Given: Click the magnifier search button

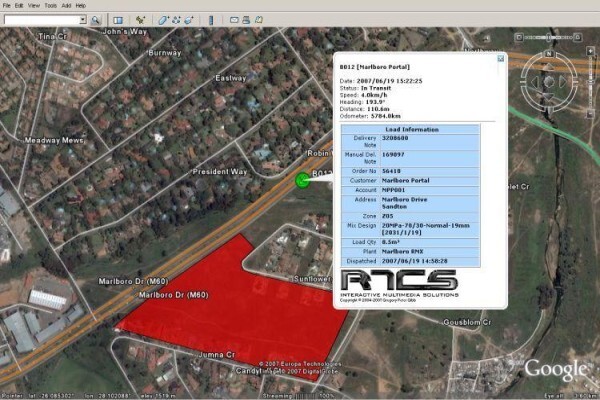Looking at the screenshot, I should click(95, 20).
